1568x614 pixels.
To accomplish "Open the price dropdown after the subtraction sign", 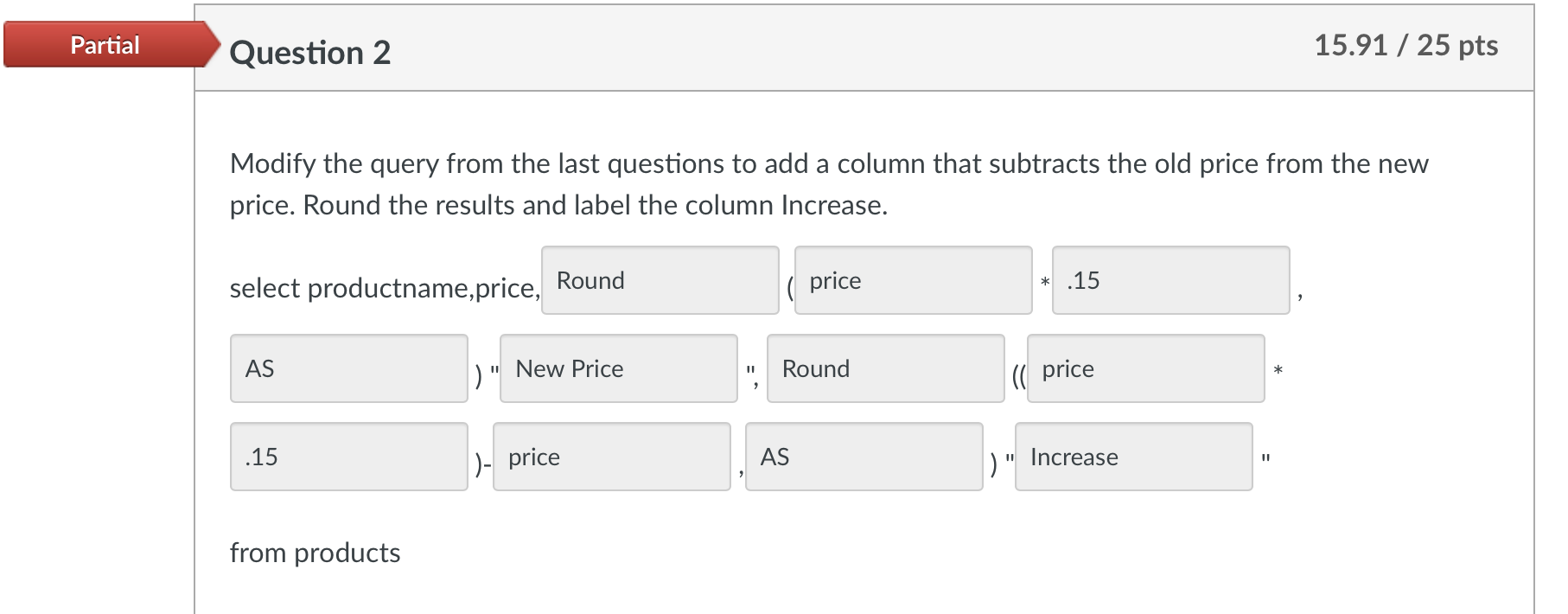I will (x=612, y=457).
